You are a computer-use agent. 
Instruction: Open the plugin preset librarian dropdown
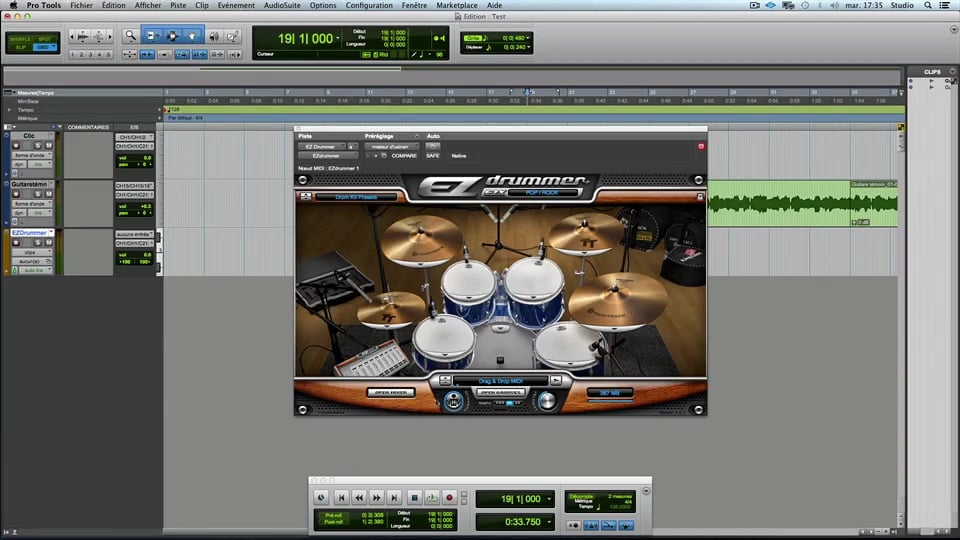click(391, 146)
